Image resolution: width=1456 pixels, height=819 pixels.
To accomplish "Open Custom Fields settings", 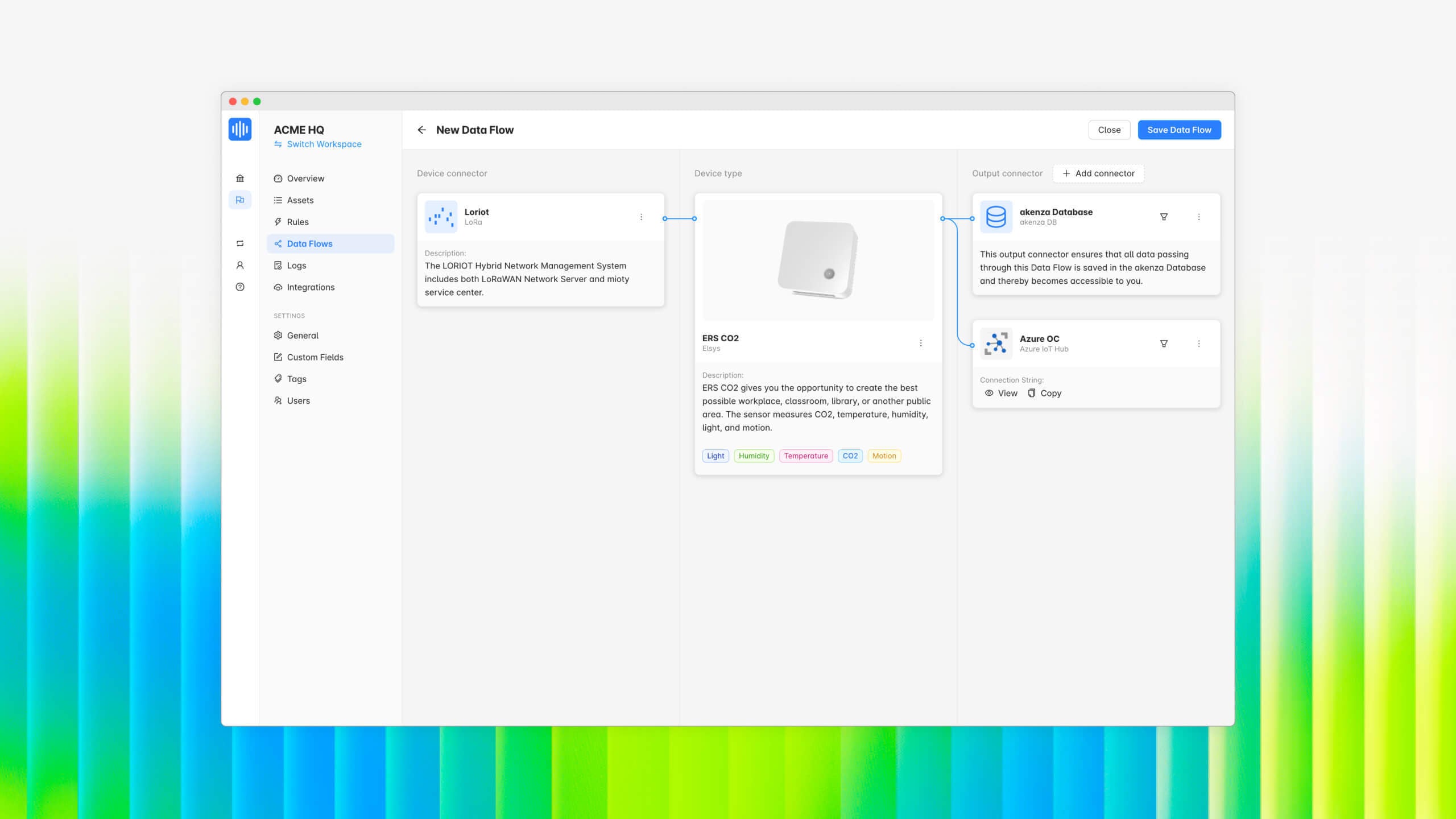I will tap(330, 357).
